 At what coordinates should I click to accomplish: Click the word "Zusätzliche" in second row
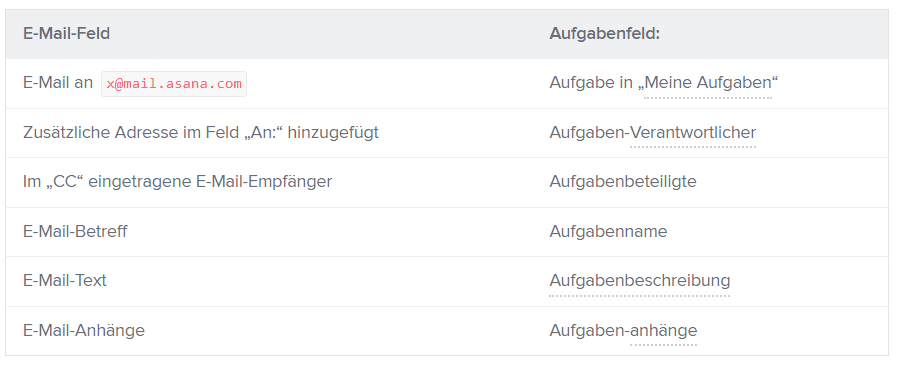pyautogui.click(x=66, y=132)
